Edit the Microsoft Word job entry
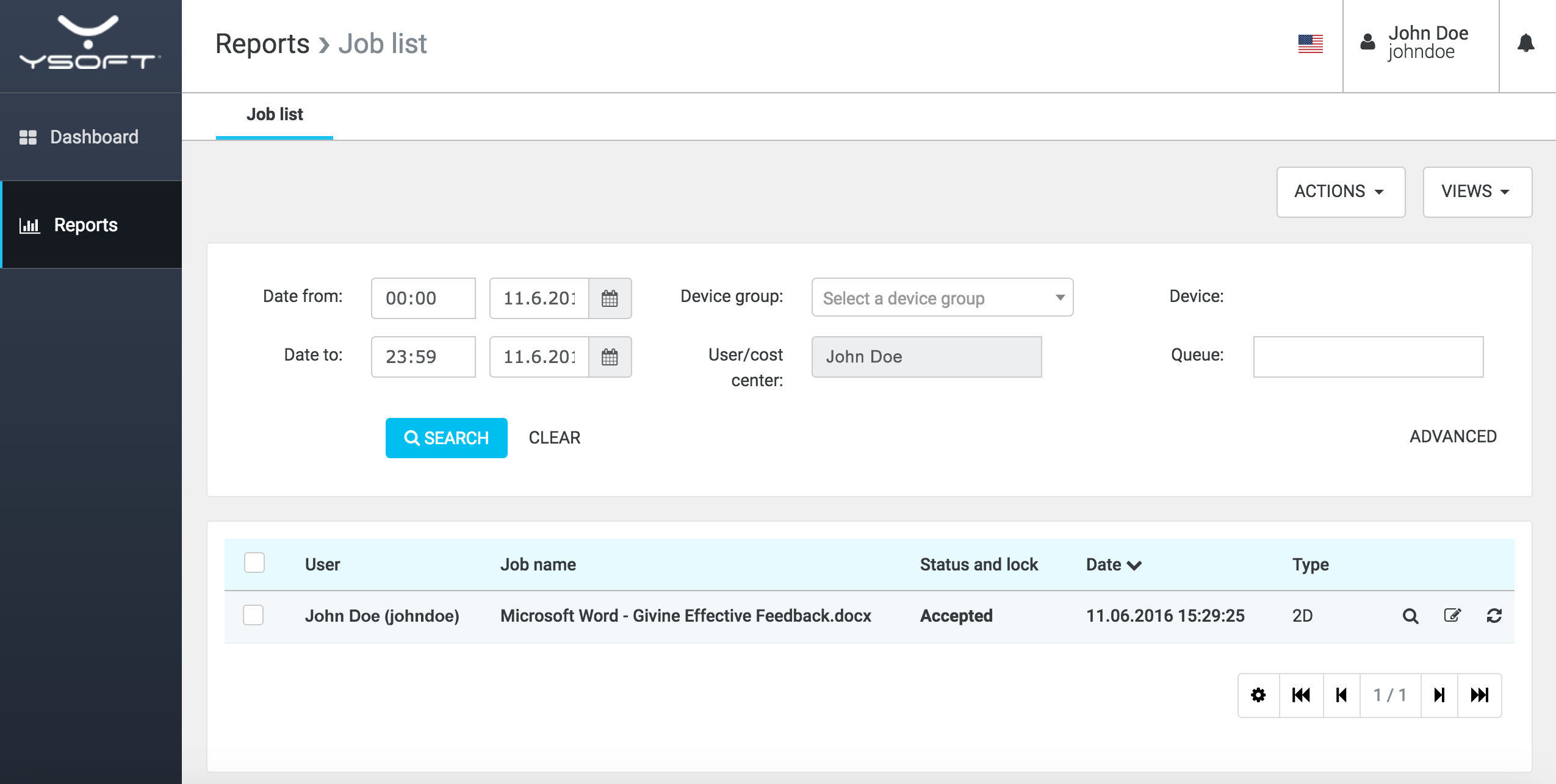 coord(1452,616)
